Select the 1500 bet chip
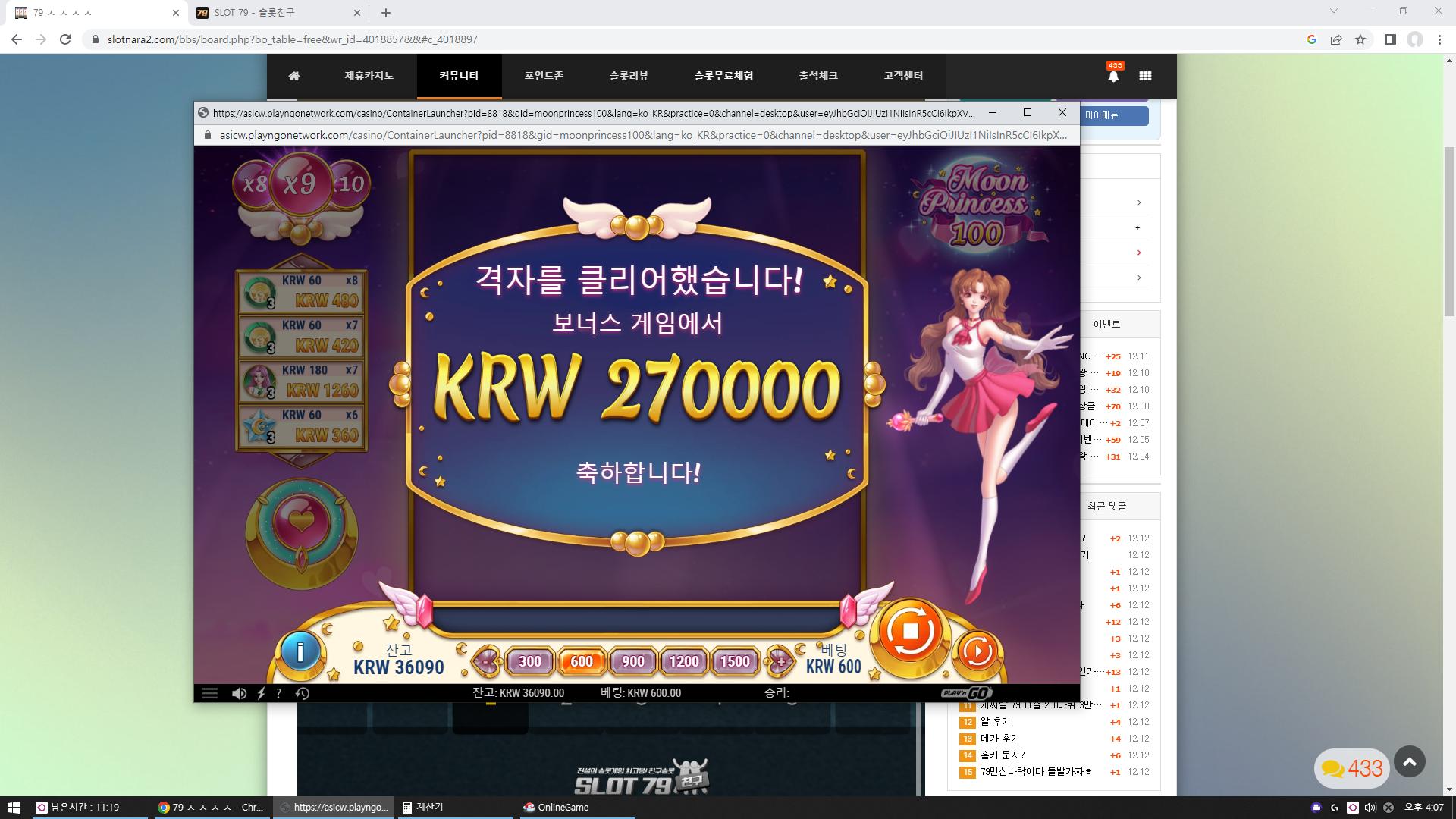 tap(735, 661)
